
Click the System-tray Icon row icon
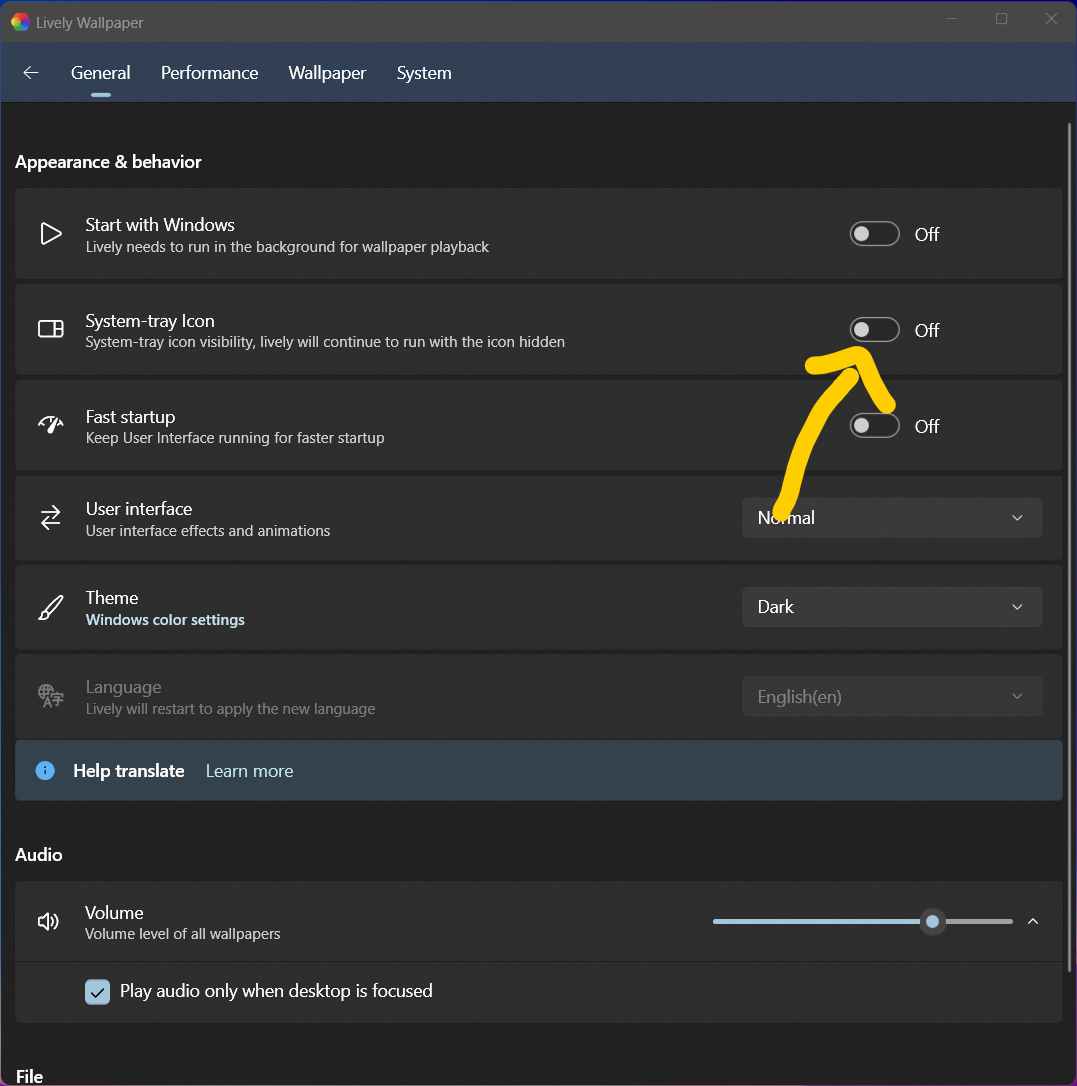tap(51, 329)
